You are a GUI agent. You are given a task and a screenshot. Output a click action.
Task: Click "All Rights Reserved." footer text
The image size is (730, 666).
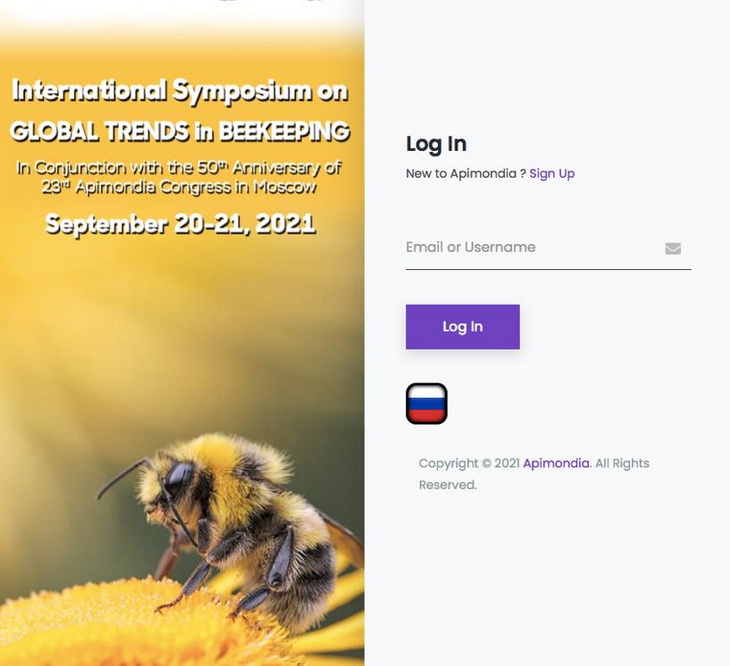(534, 474)
